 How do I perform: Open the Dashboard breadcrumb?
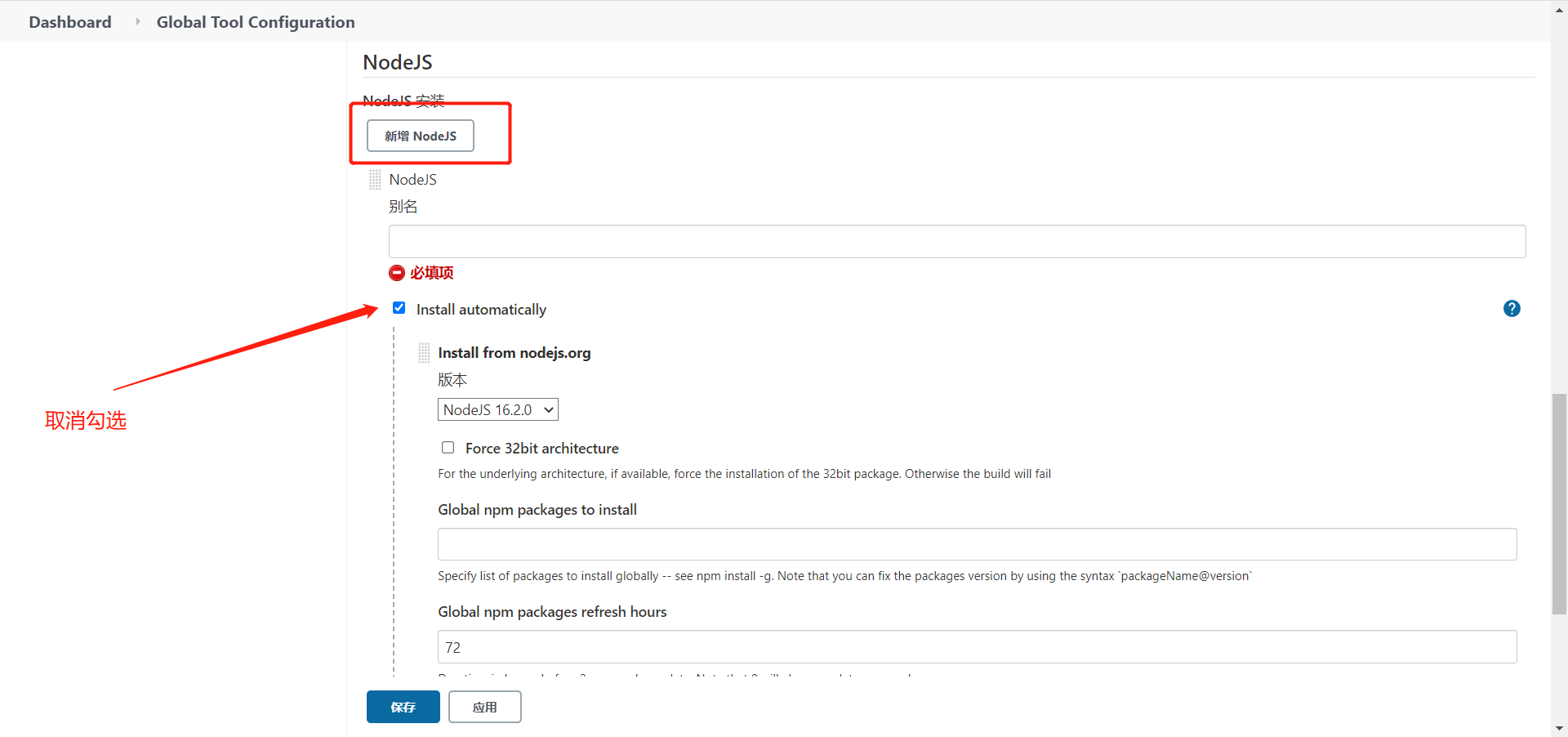click(x=70, y=22)
